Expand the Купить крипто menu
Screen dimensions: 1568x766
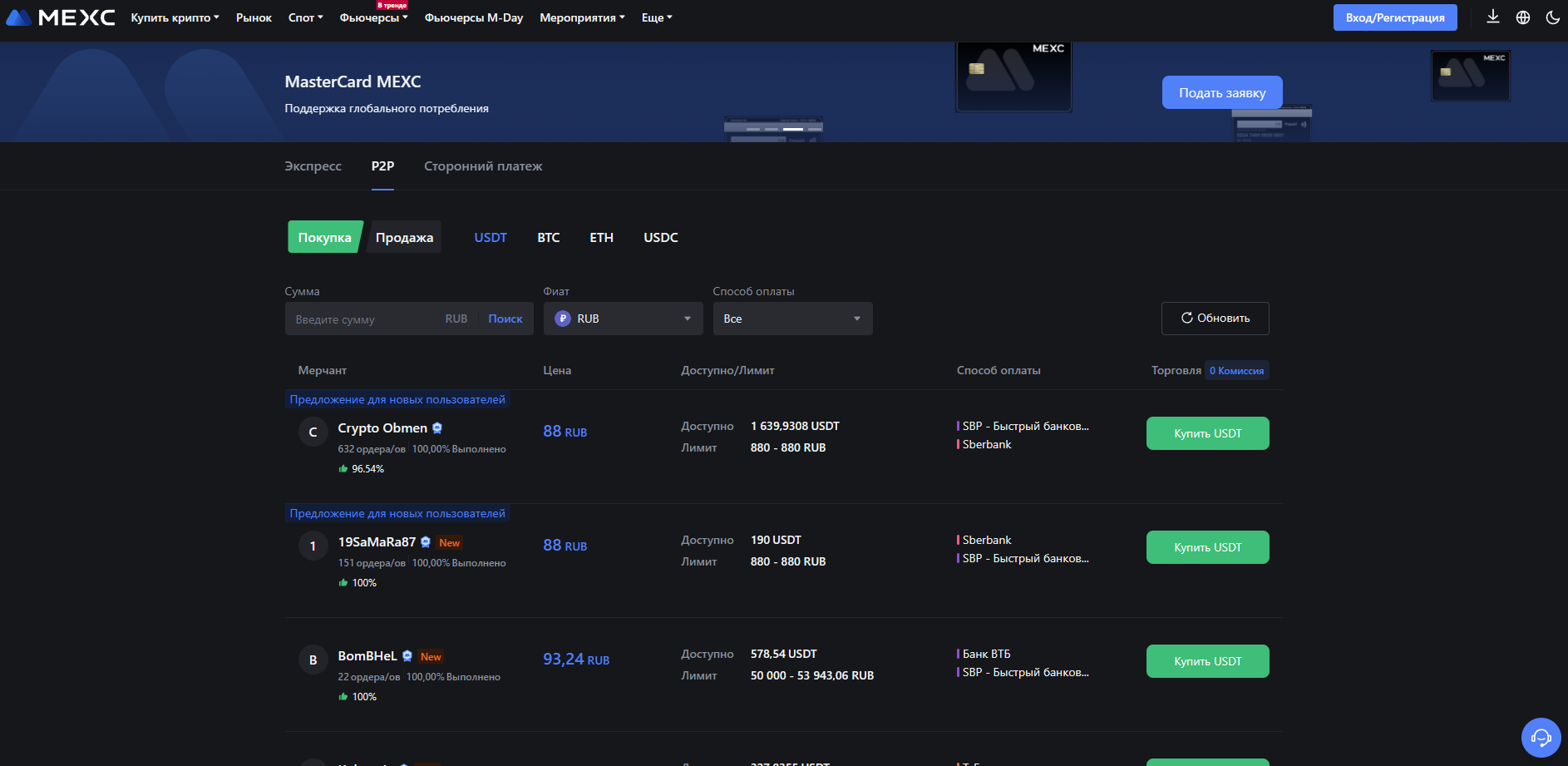coord(175,17)
